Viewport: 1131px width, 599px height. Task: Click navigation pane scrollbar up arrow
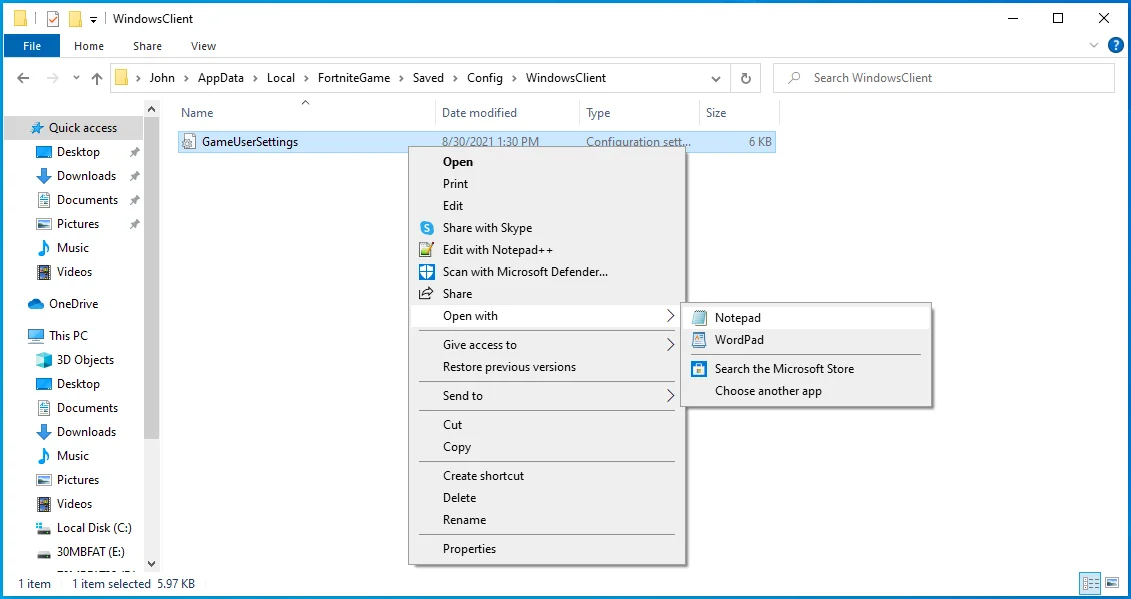[x=151, y=109]
